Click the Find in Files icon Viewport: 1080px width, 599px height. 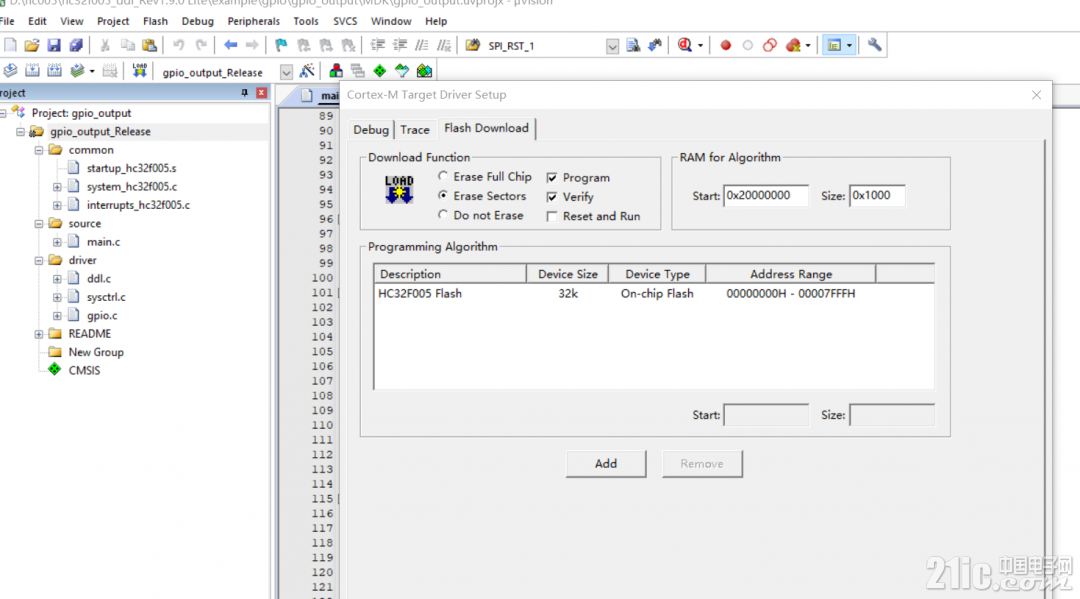click(x=472, y=45)
